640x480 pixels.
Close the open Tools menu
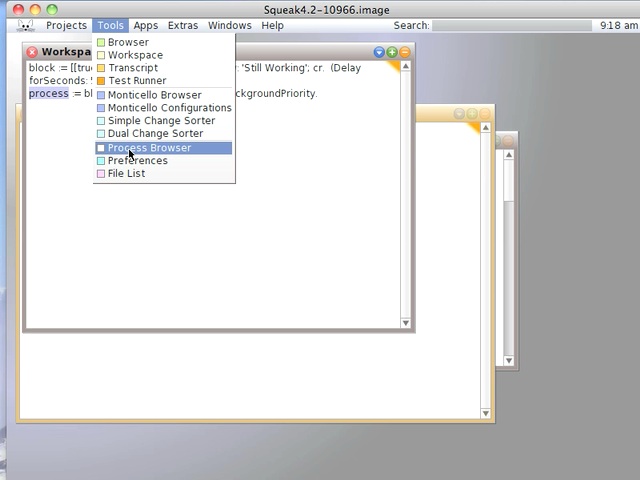coord(110,25)
